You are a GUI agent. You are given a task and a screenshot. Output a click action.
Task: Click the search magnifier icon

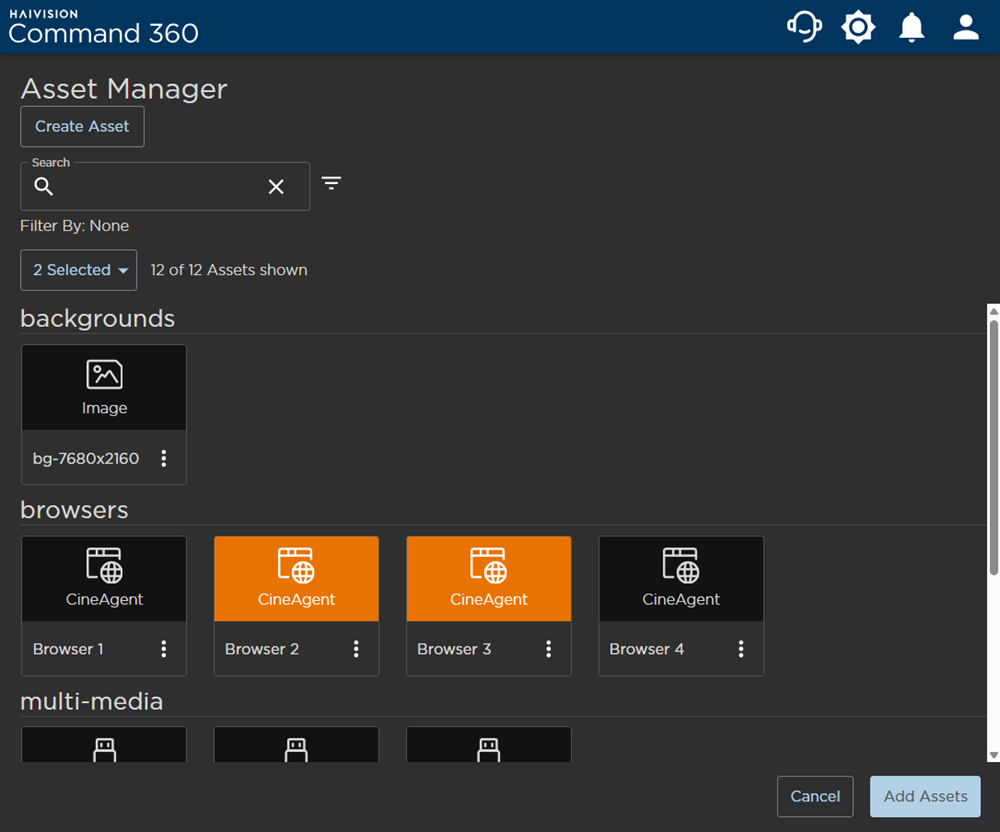(x=43, y=186)
